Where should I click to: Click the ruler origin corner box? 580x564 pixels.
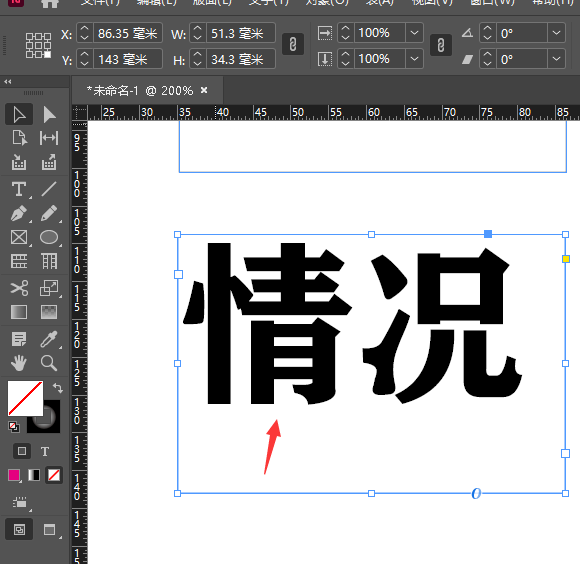(79, 112)
